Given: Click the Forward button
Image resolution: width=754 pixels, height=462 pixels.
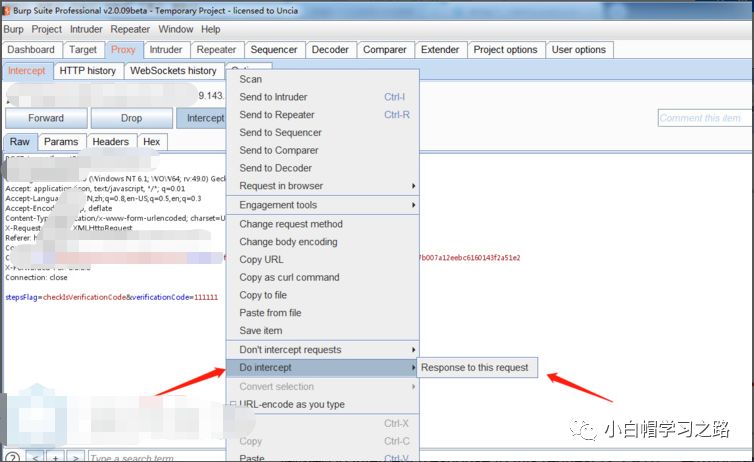Looking at the screenshot, I should click(x=46, y=118).
